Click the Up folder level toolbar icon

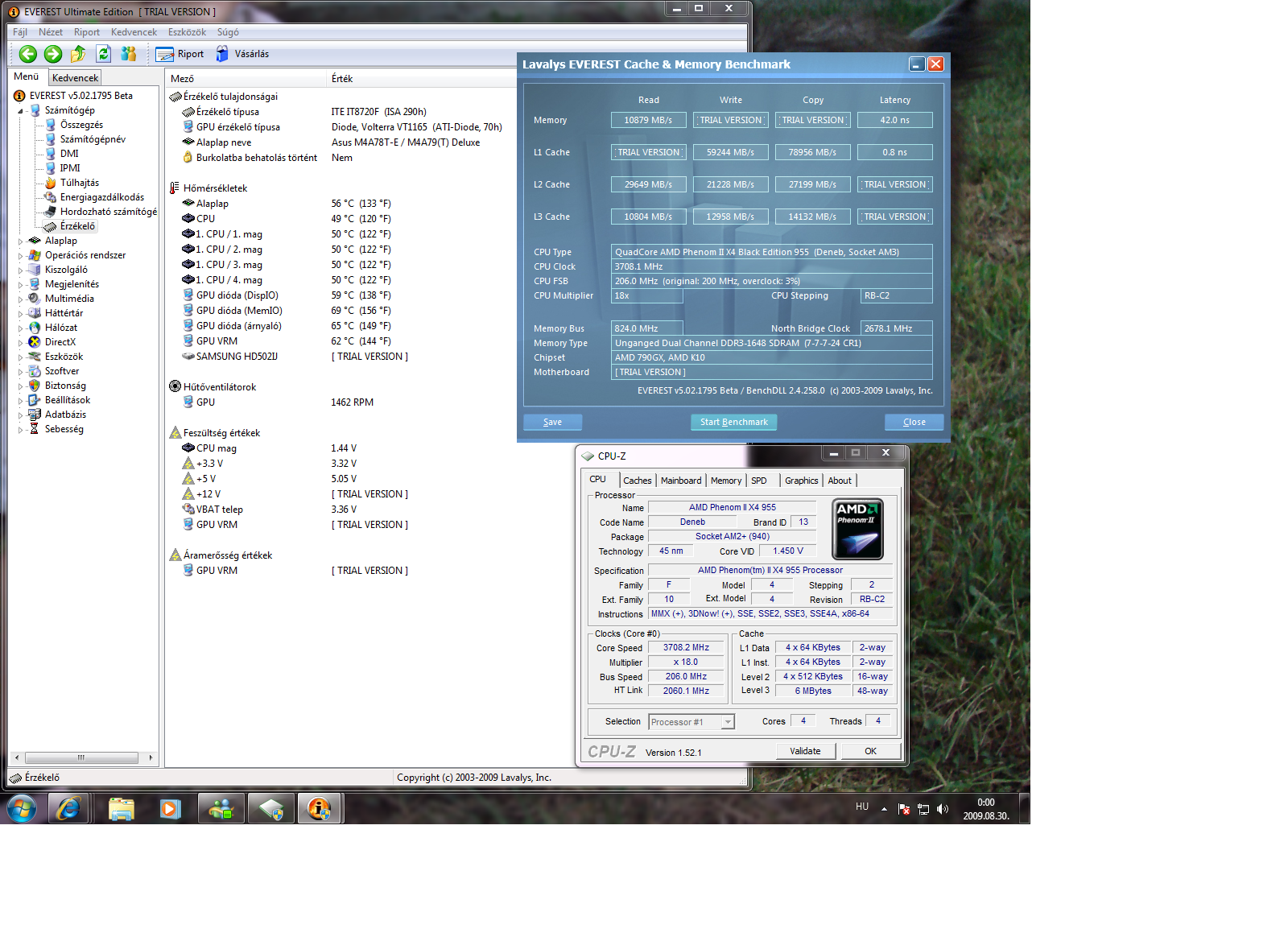point(78,54)
